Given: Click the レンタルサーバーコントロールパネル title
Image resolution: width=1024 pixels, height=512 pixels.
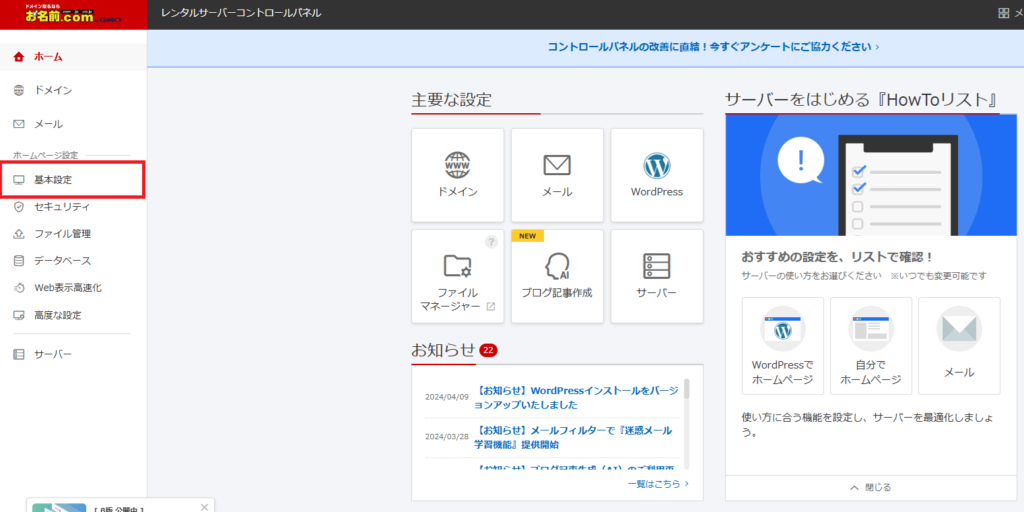Looking at the screenshot, I should click(x=241, y=13).
